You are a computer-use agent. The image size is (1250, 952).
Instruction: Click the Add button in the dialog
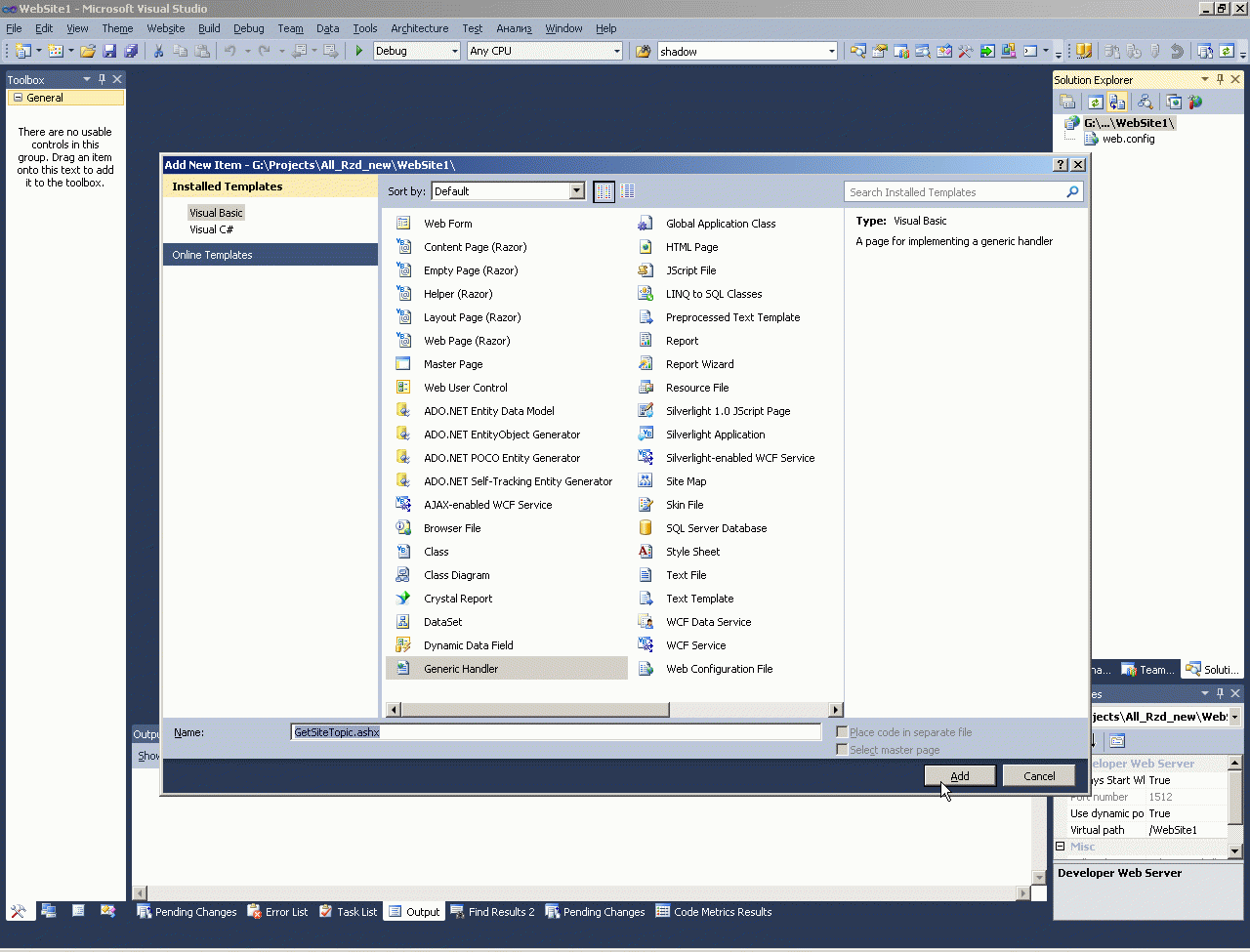coord(960,776)
